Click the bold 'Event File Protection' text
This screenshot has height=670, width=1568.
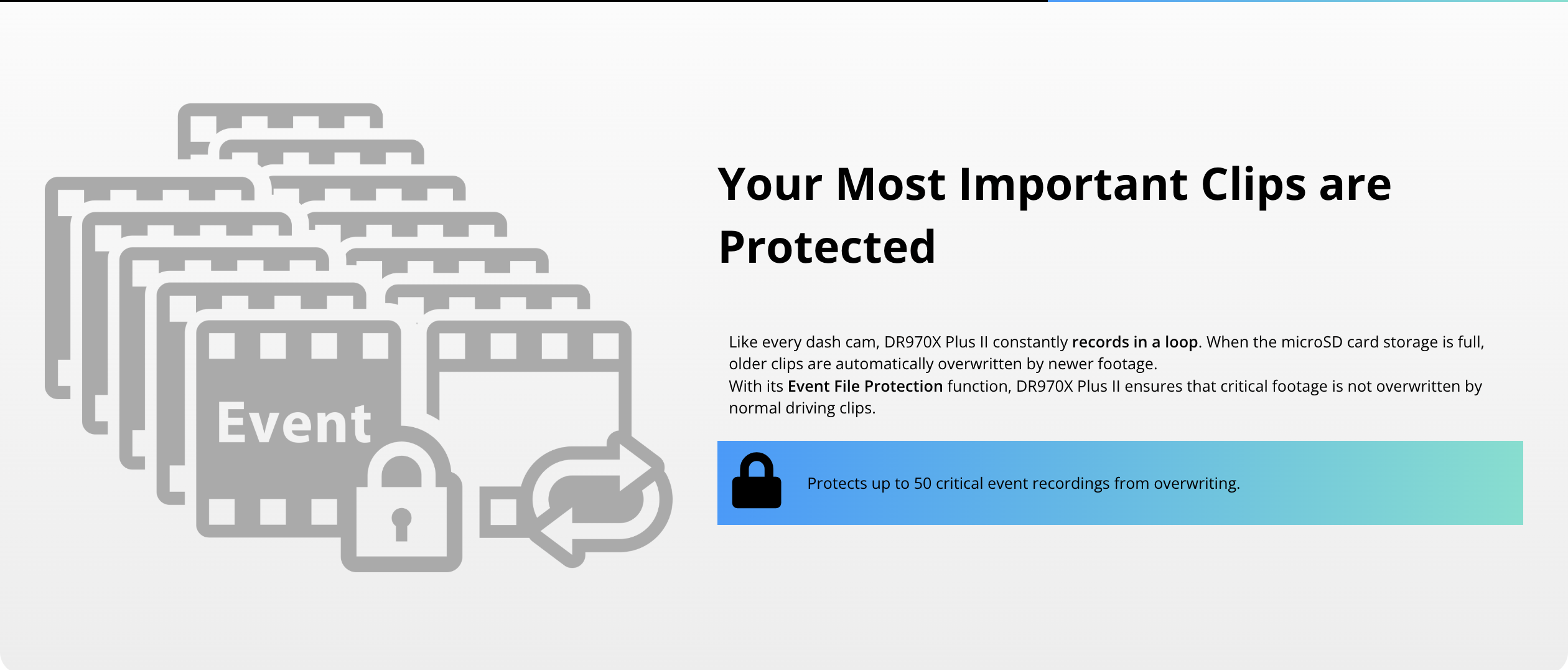[x=865, y=386]
